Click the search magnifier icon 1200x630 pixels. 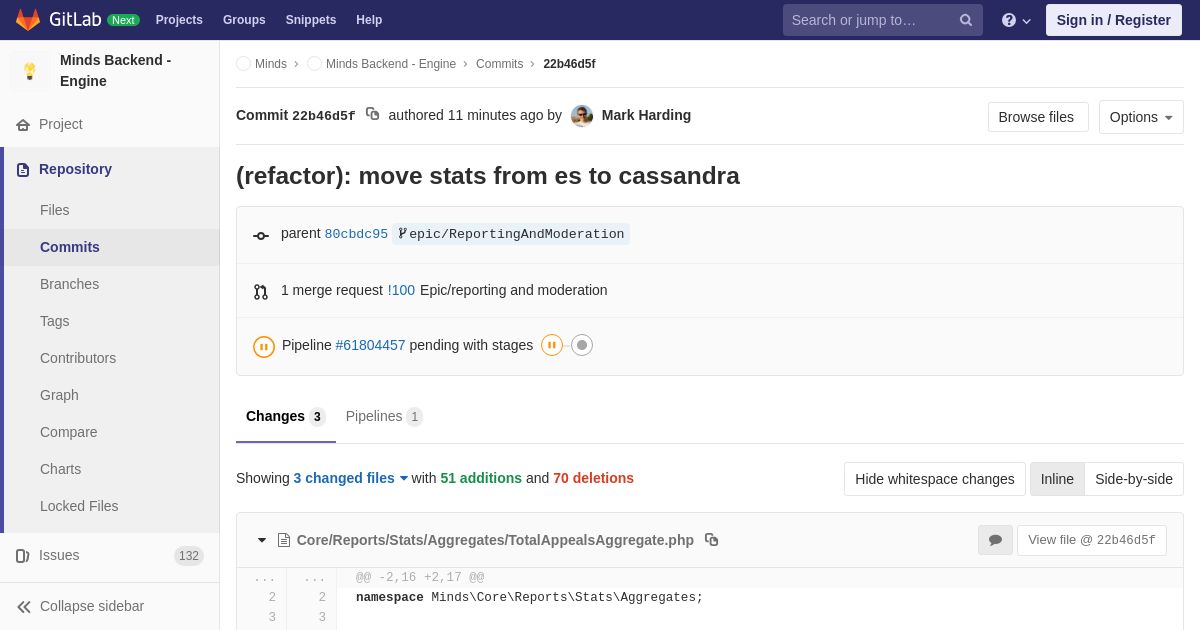965,20
